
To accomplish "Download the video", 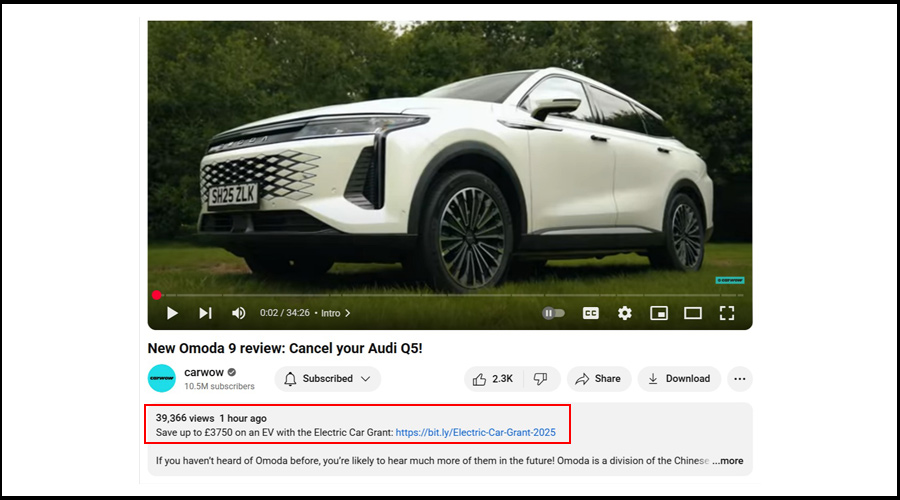I will tap(678, 379).
